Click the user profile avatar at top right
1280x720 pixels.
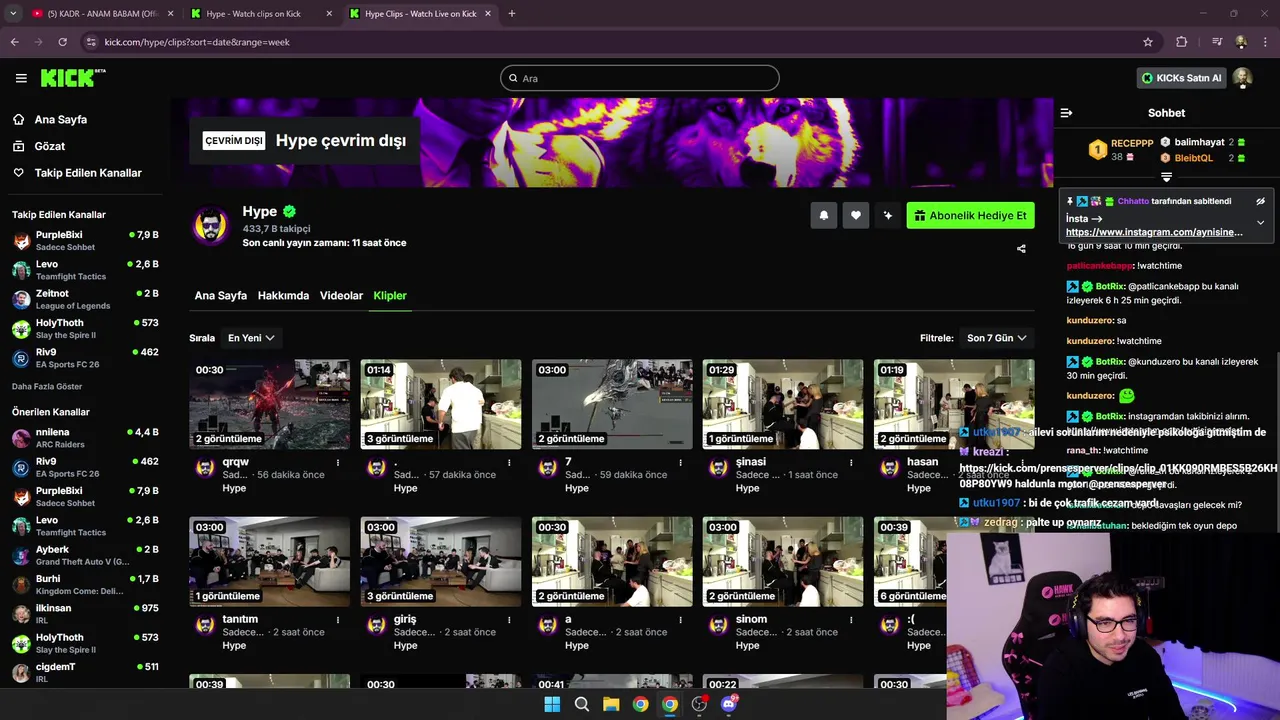1242,78
